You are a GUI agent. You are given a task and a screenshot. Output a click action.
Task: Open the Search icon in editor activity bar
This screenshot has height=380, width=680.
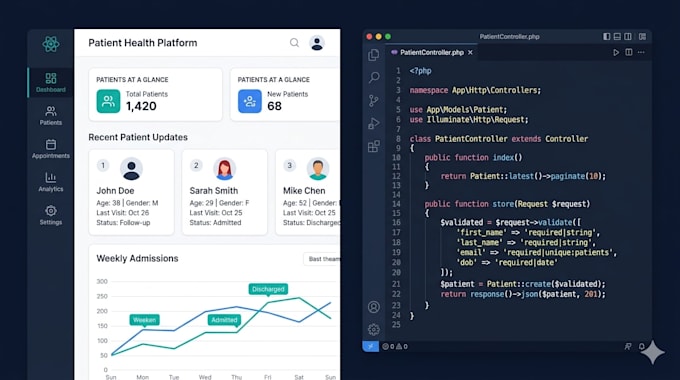[x=373, y=77]
